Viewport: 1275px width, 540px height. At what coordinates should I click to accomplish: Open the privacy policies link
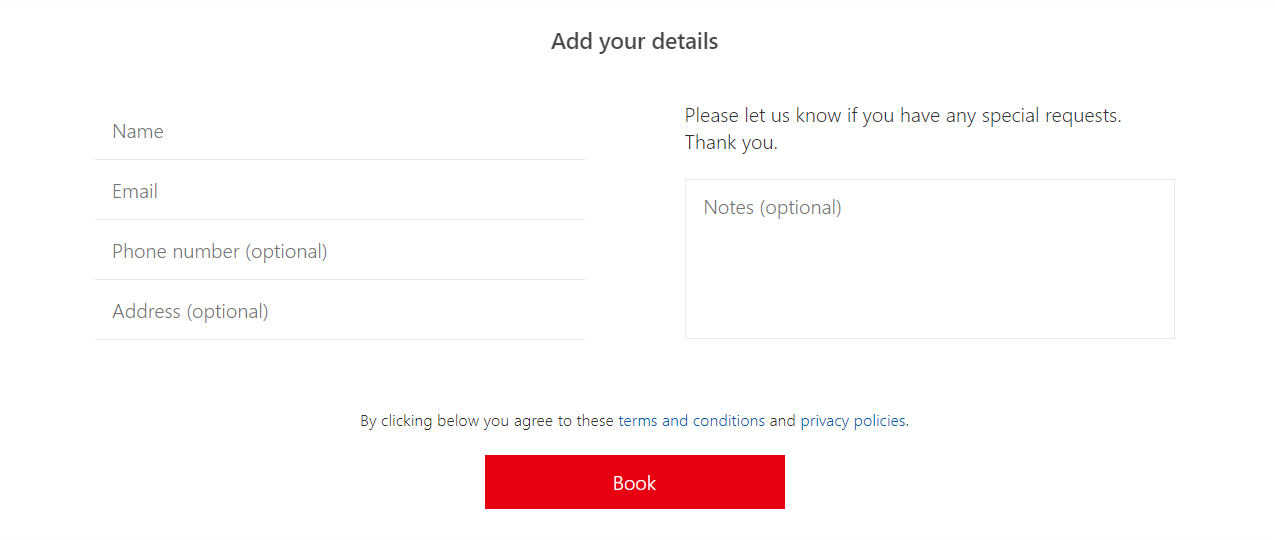[x=852, y=421]
